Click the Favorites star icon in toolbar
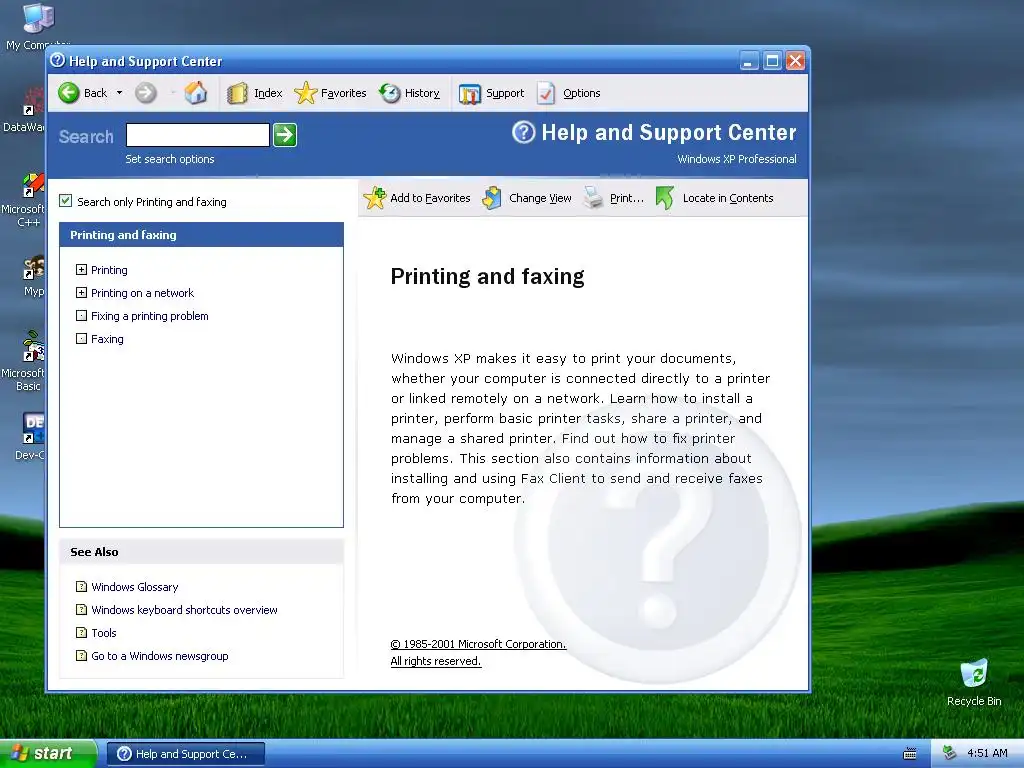Image resolution: width=1024 pixels, height=768 pixels. [x=305, y=93]
